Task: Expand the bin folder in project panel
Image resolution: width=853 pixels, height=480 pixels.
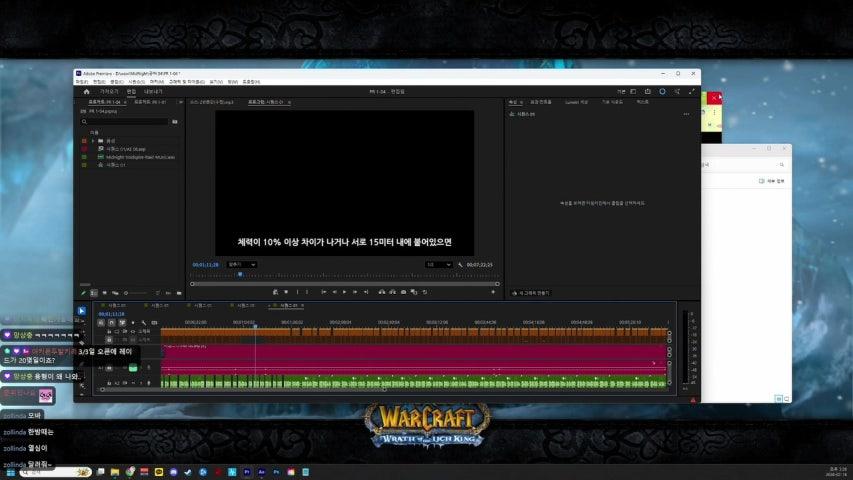Action: click(x=93, y=140)
